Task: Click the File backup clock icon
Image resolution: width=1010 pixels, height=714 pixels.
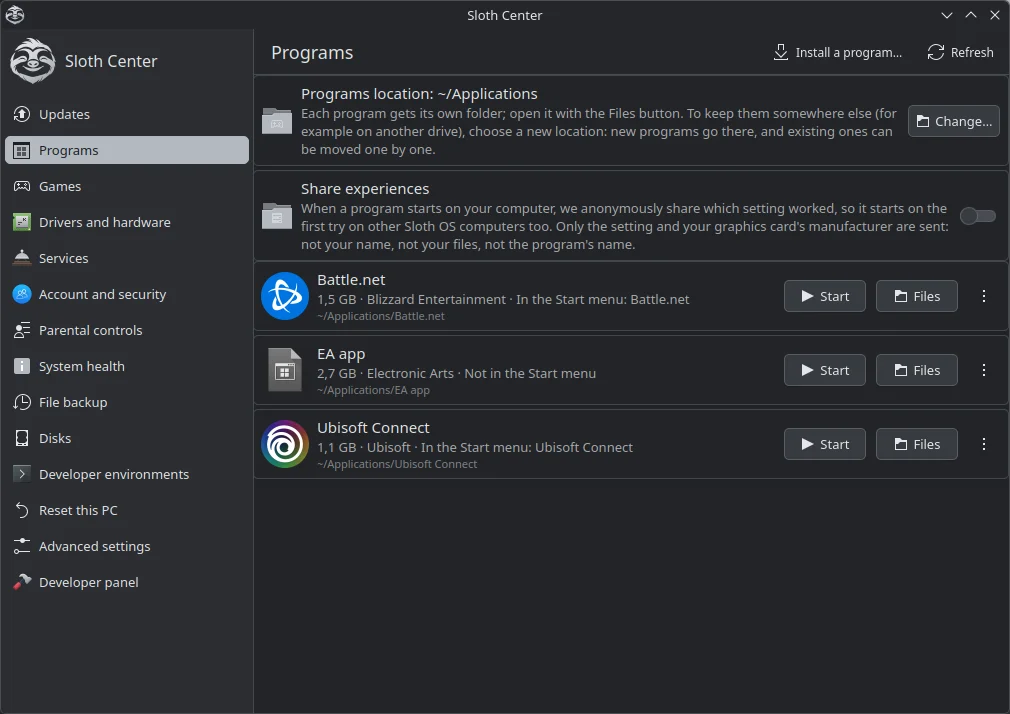Action: (22, 402)
